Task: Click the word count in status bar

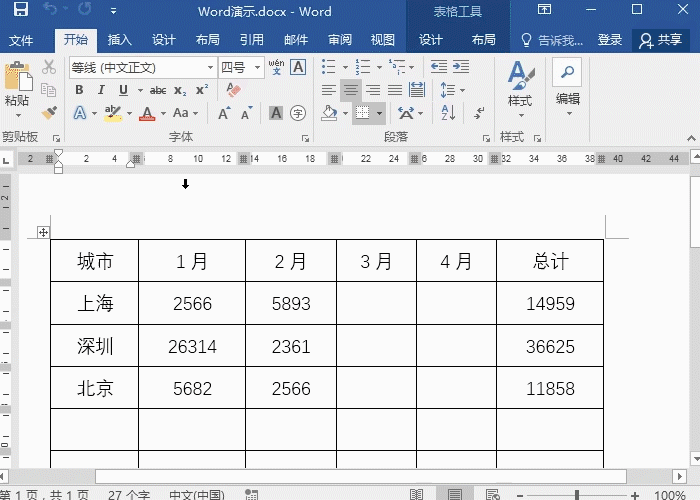Action: point(129,495)
